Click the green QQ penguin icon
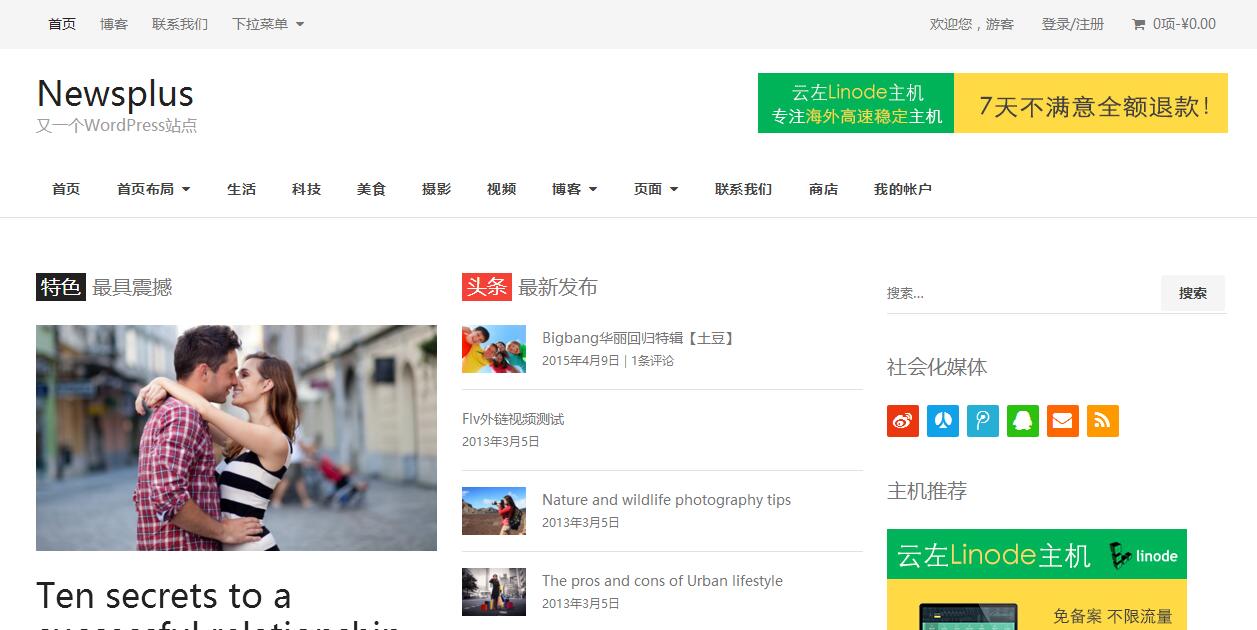 [x=1023, y=421]
